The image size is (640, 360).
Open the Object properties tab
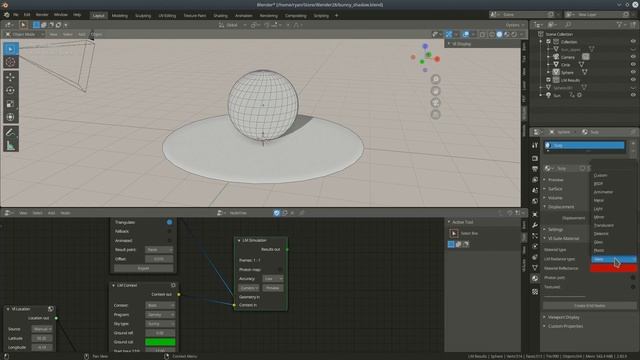click(x=535, y=214)
